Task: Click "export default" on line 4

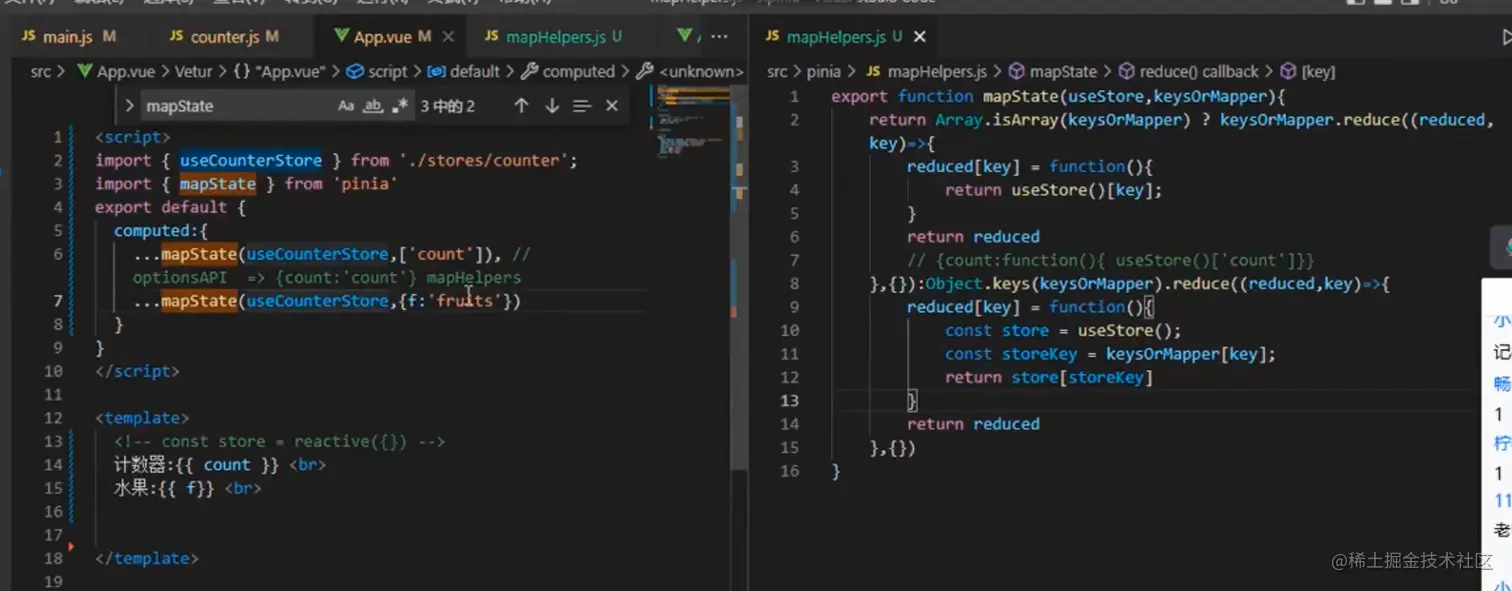Action: pos(161,207)
